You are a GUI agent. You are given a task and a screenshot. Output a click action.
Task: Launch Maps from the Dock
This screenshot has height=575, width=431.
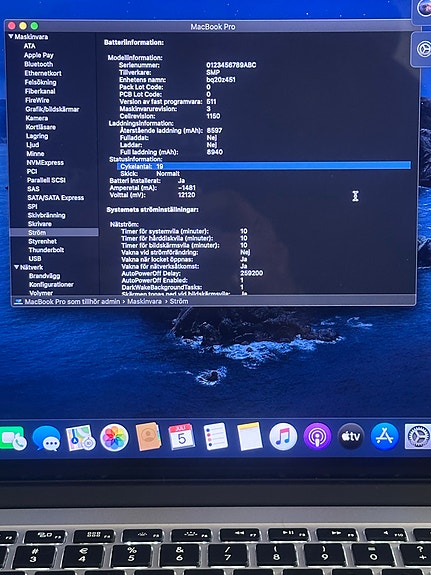click(80, 438)
